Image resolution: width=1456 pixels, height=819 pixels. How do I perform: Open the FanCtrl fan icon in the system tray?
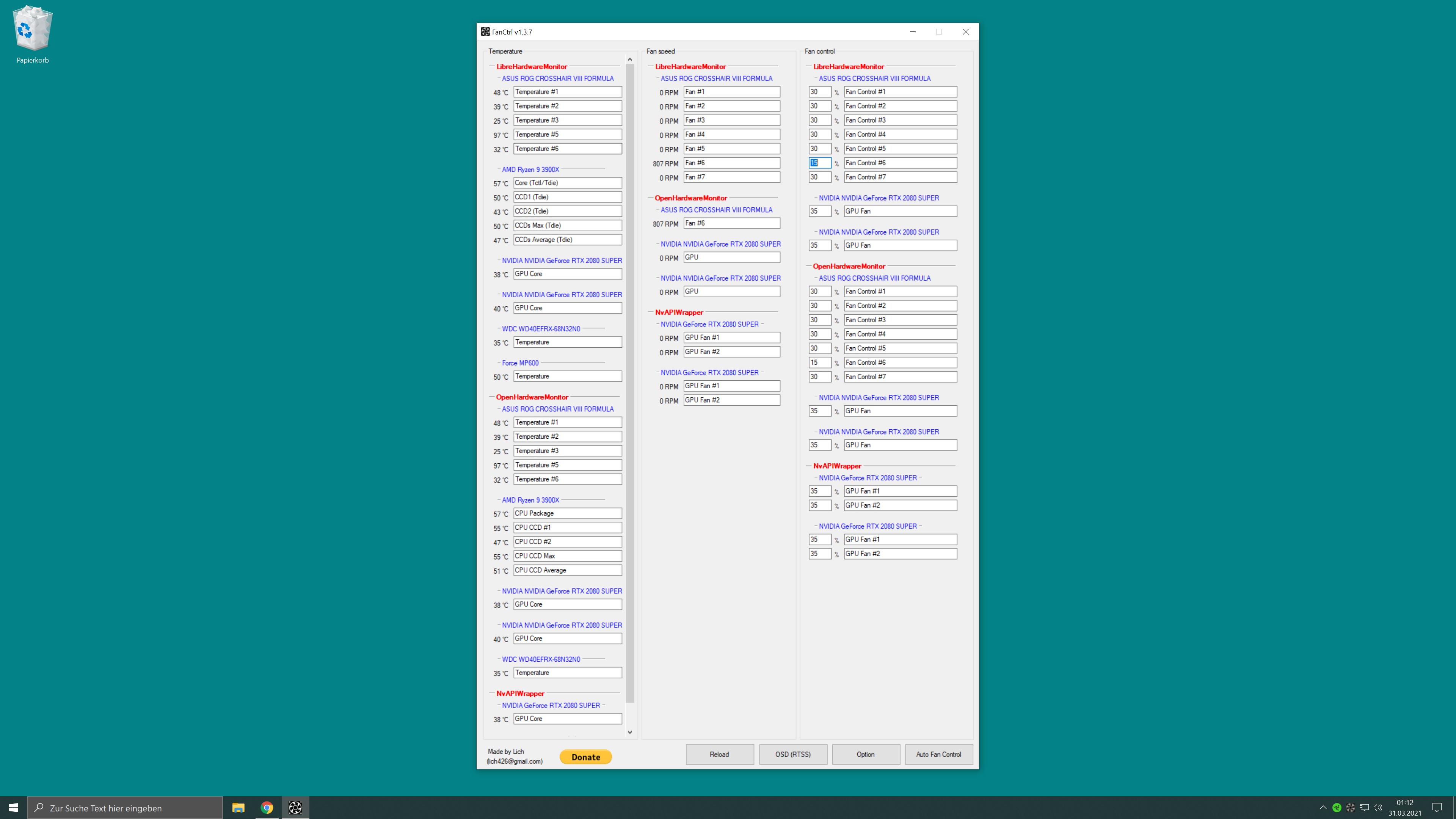click(x=1350, y=808)
